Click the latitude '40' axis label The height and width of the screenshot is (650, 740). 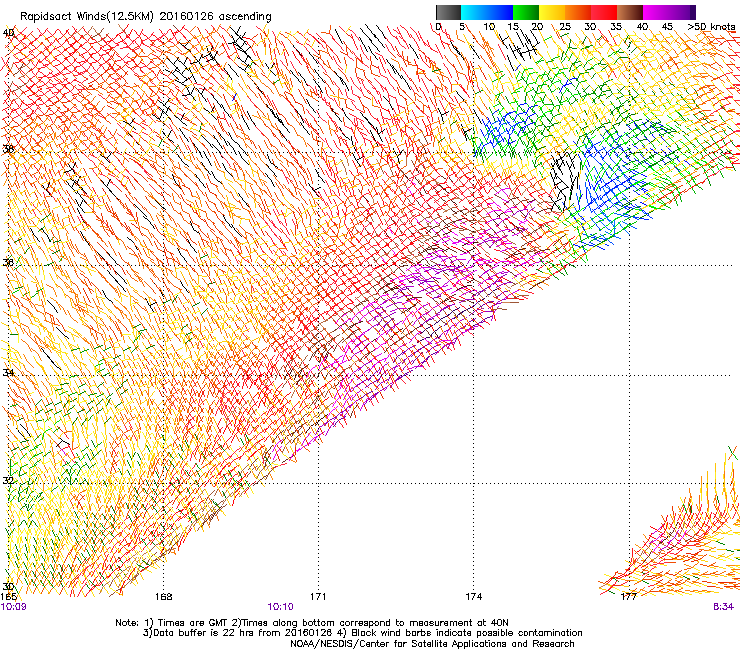(8, 33)
